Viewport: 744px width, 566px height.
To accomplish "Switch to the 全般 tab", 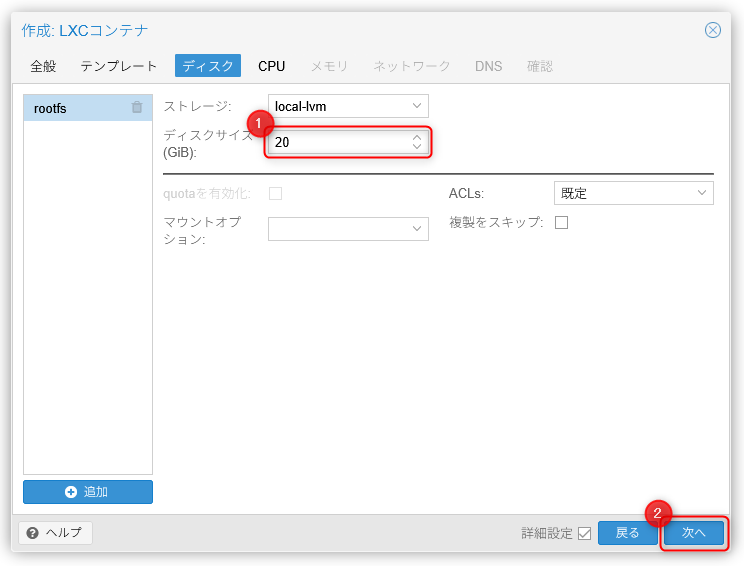I will pos(43,66).
